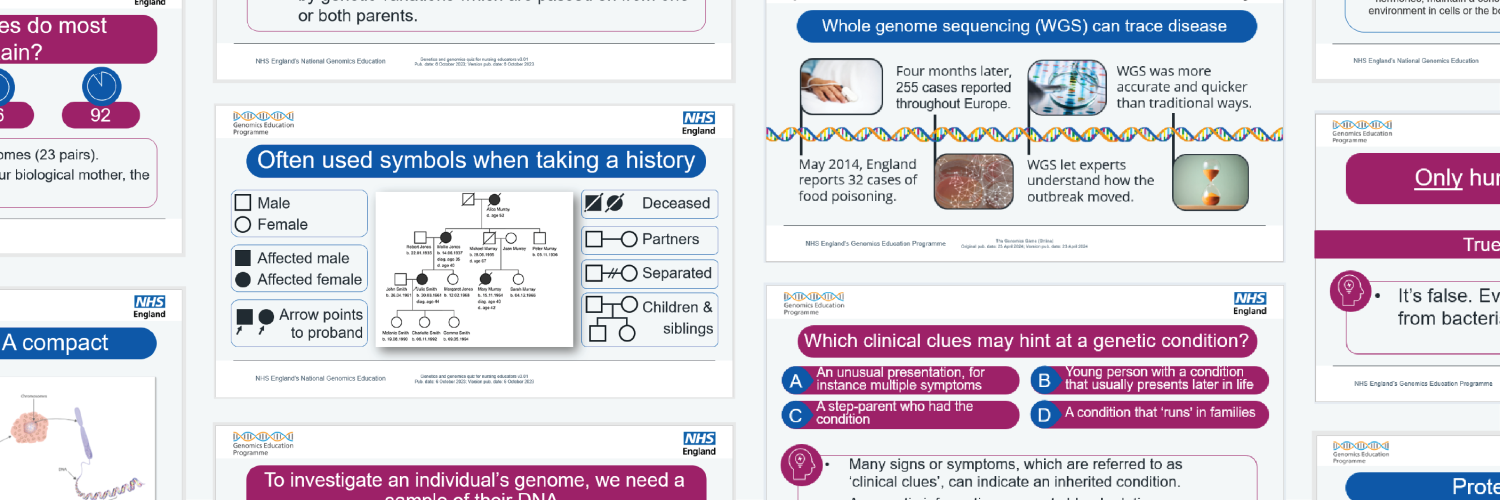This screenshot has height=500, width=1500.
Task: Click the 'True' banner on the right slide
Action: [1480, 245]
